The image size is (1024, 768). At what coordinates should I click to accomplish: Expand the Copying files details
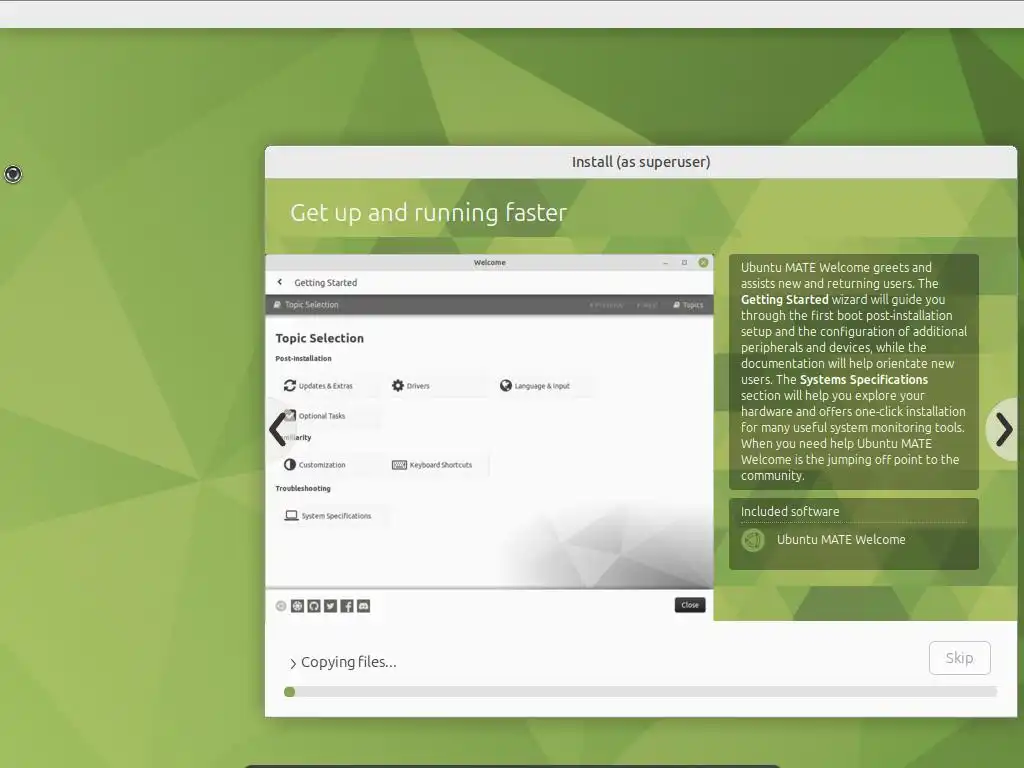pyautogui.click(x=293, y=663)
